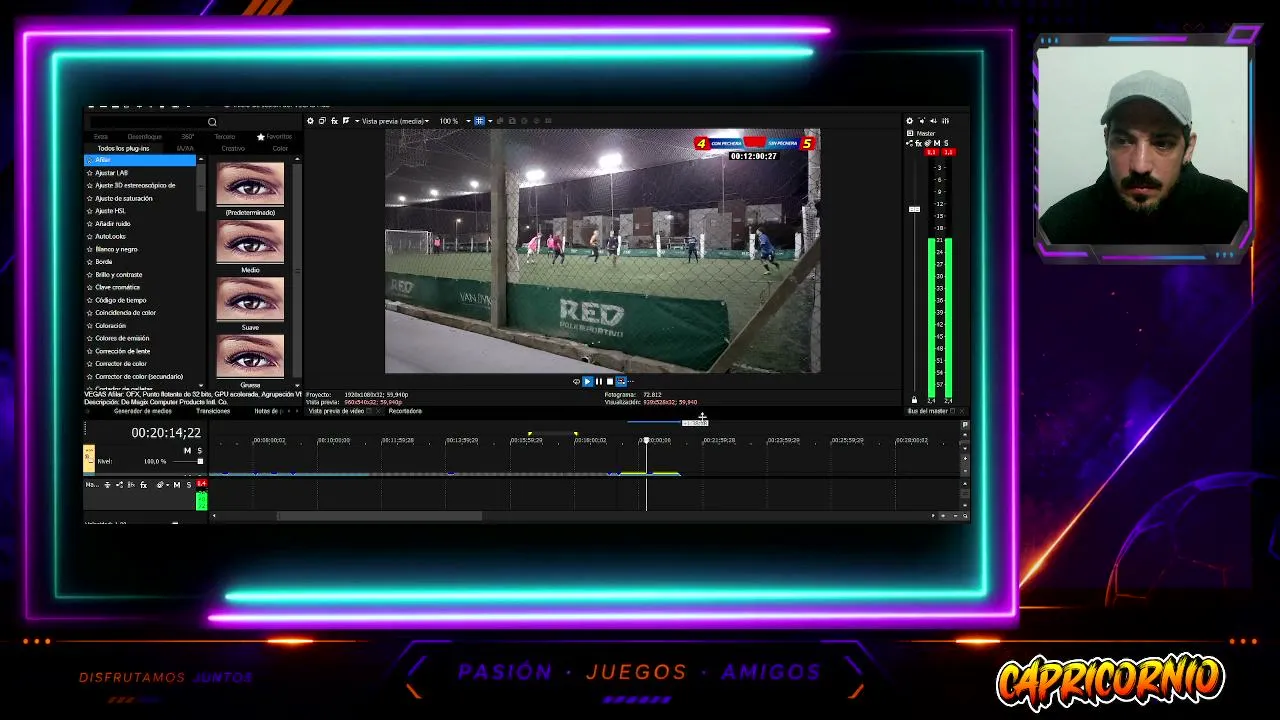Click the Master bus FX icon

[918, 143]
